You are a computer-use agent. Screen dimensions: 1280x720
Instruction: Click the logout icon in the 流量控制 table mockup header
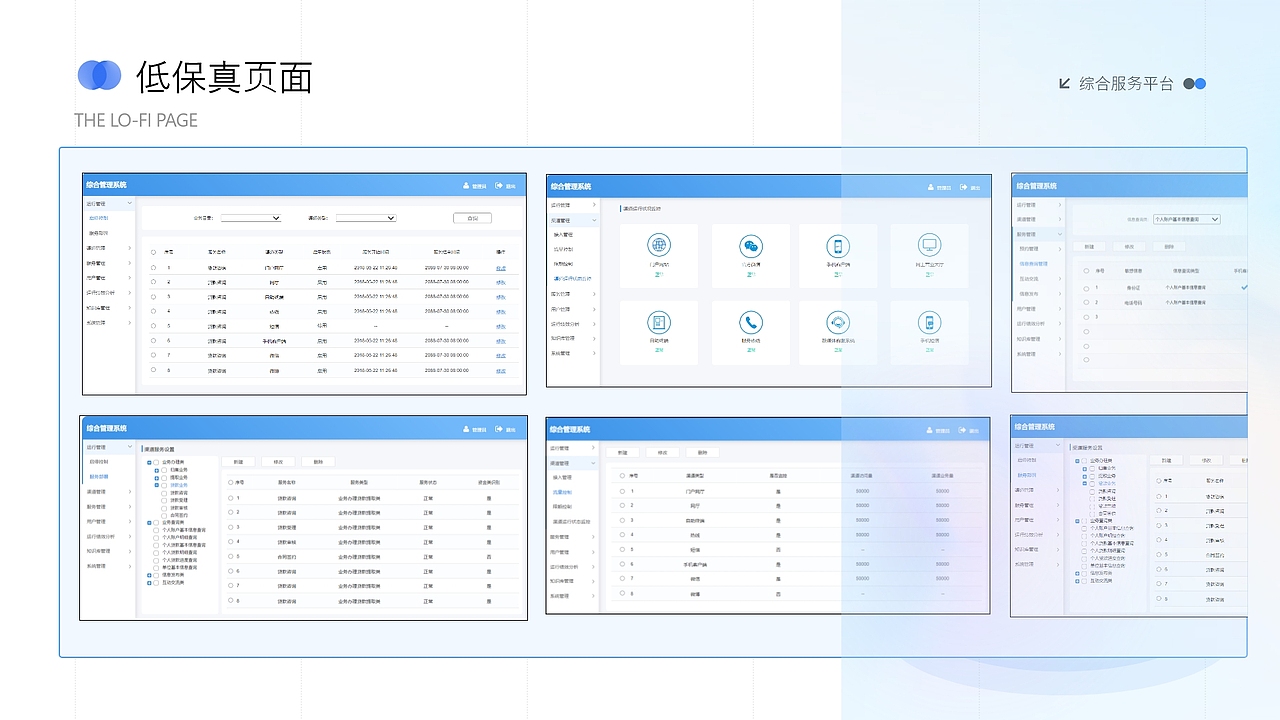pos(963,430)
